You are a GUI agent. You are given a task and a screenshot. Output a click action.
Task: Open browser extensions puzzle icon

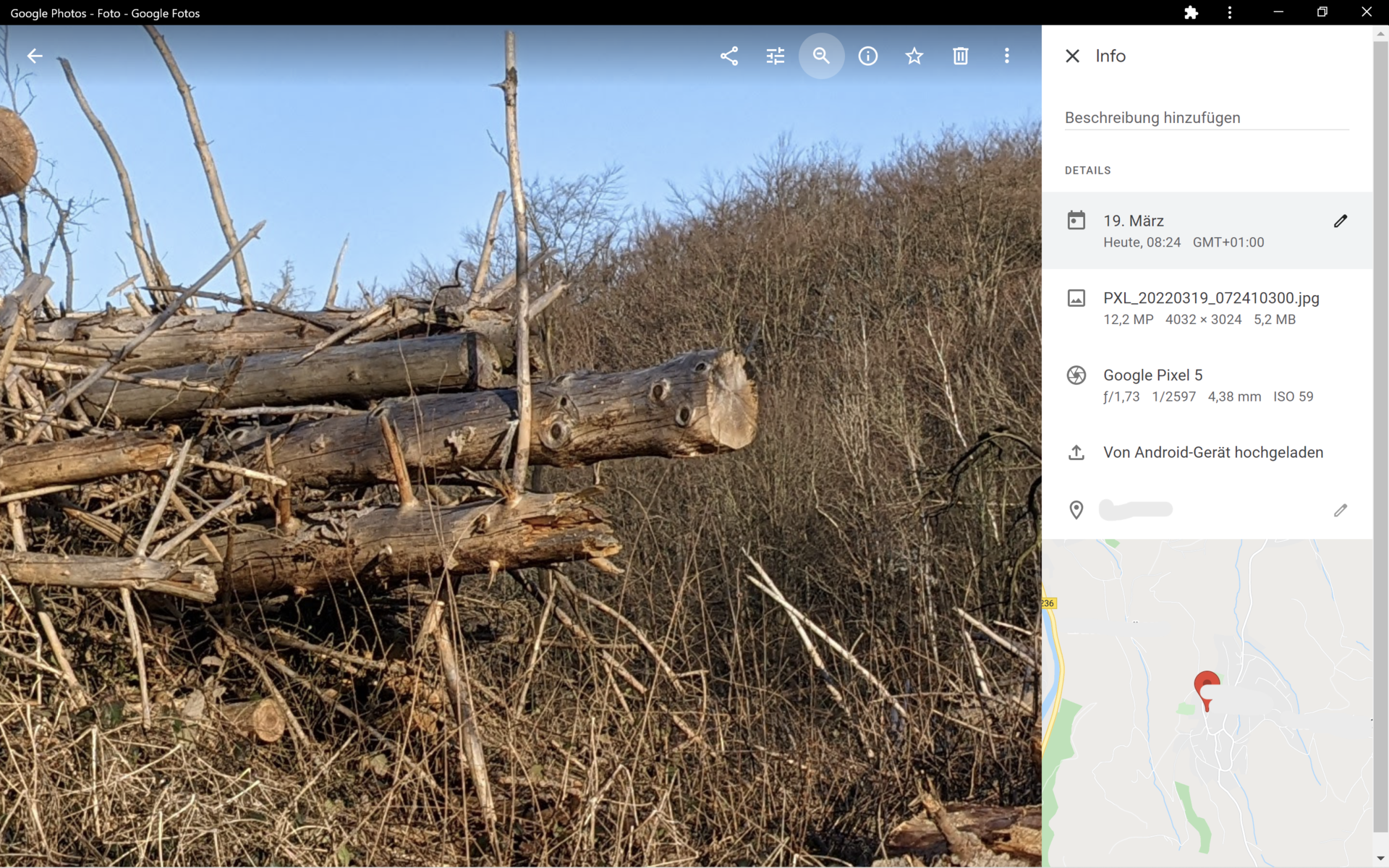point(1192,12)
